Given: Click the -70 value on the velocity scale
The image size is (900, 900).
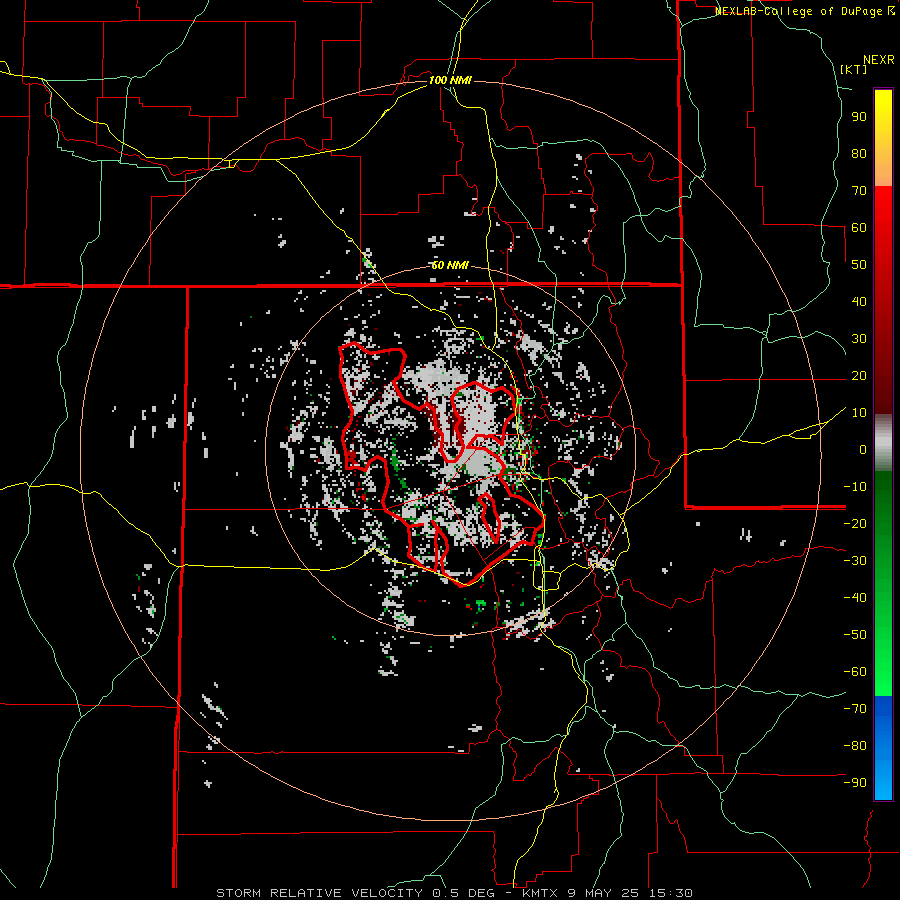Looking at the screenshot, I should pos(855,709).
